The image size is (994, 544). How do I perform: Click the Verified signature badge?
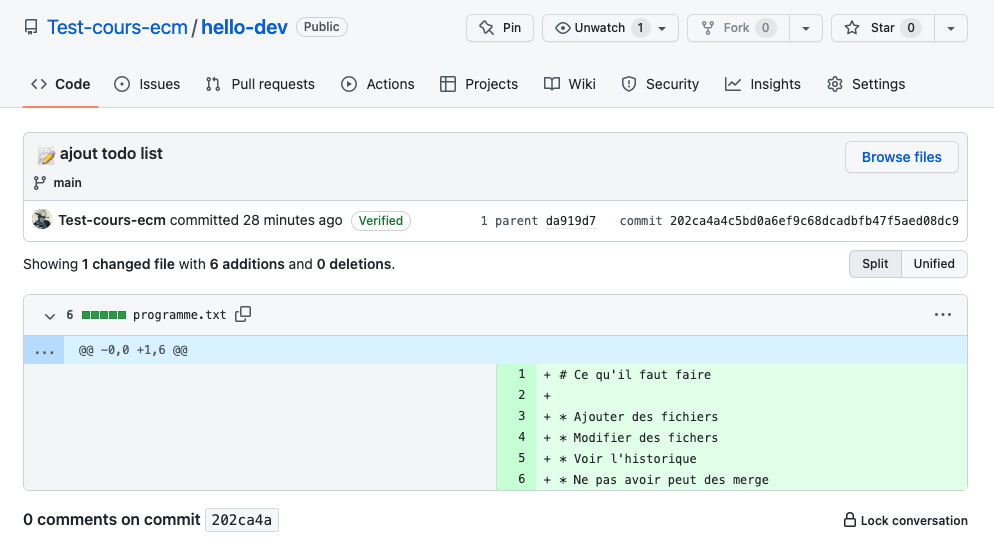(380, 221)
